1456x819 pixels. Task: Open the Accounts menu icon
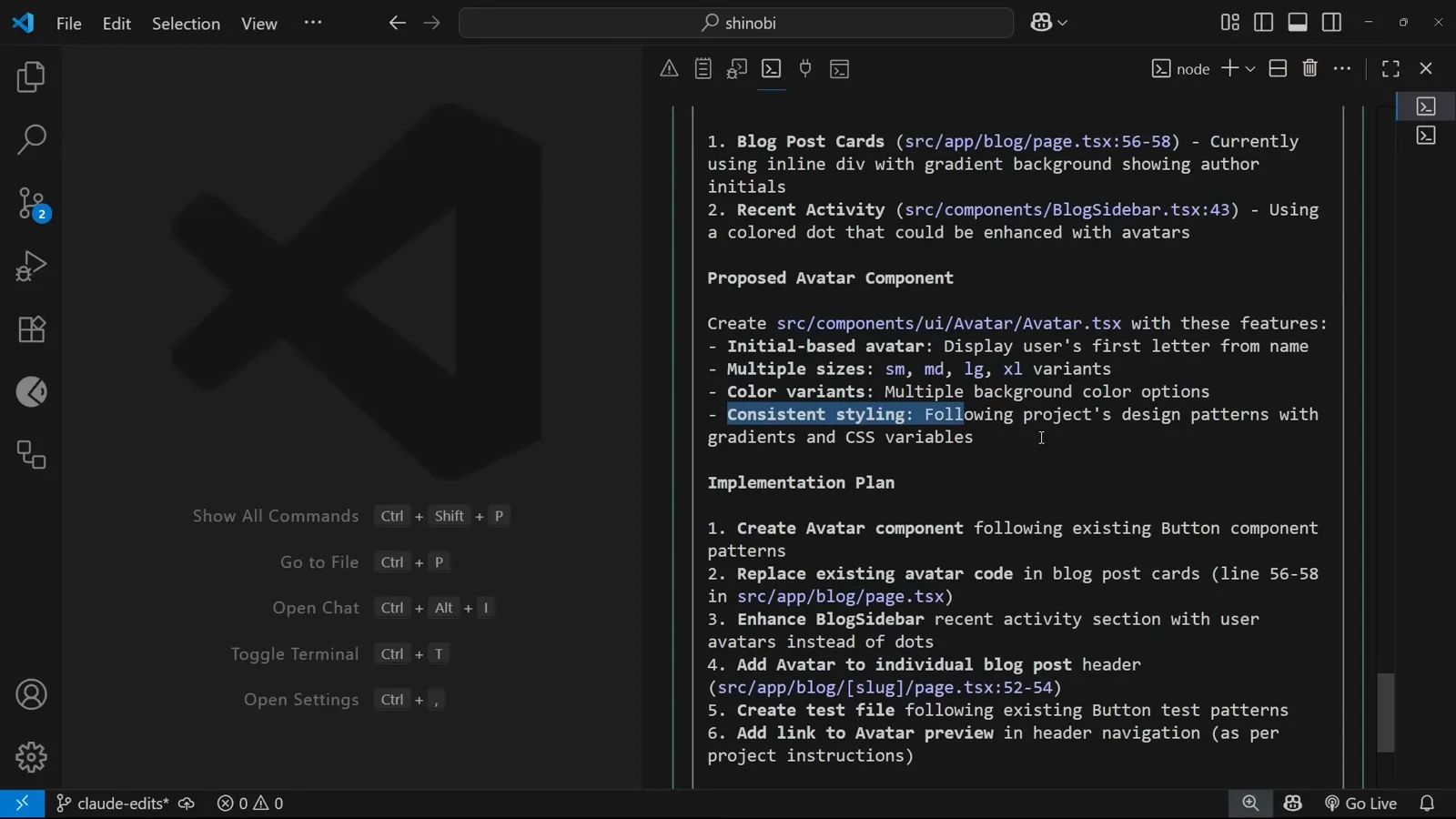click(x=31, y=694)
